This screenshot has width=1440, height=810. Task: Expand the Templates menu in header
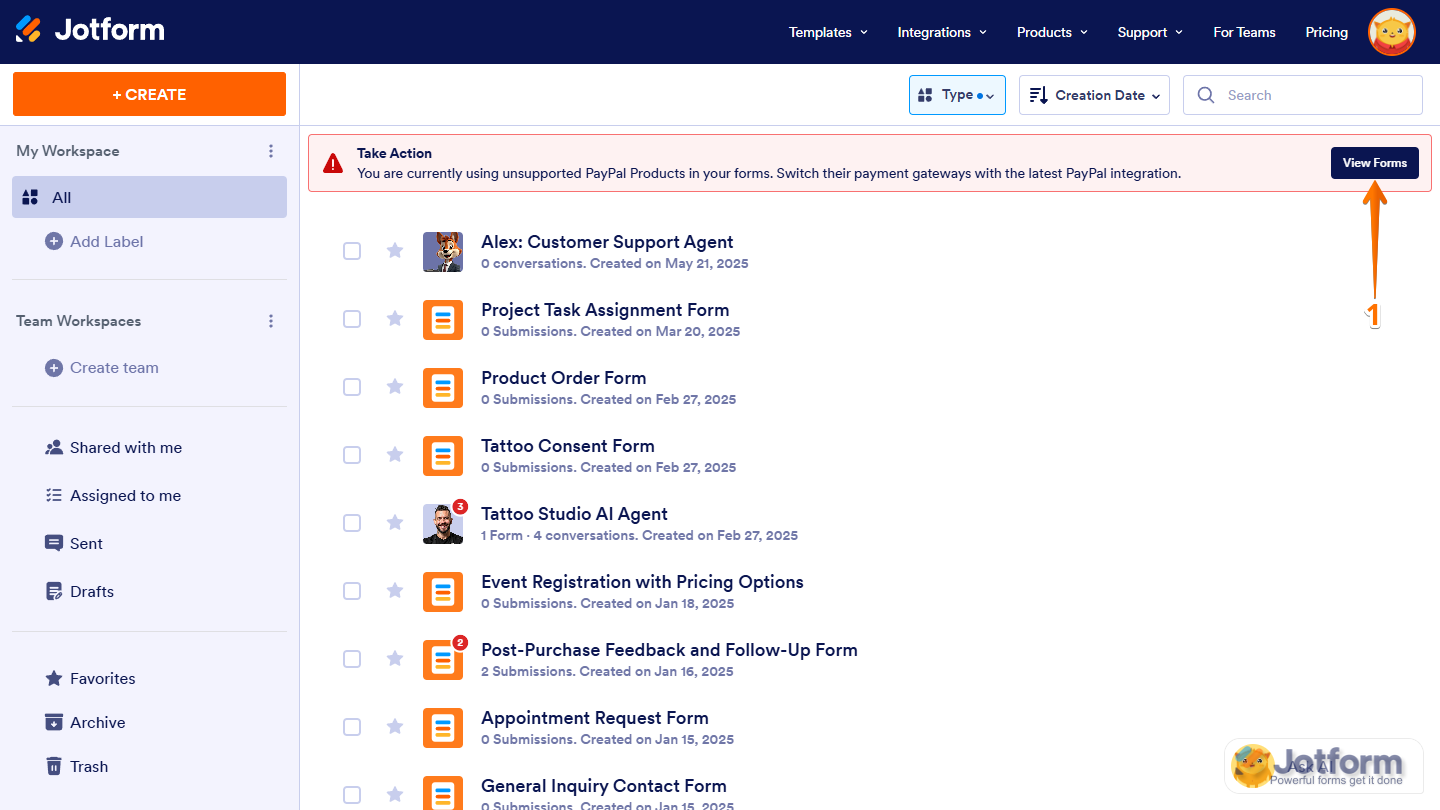(x=828, y=32)
